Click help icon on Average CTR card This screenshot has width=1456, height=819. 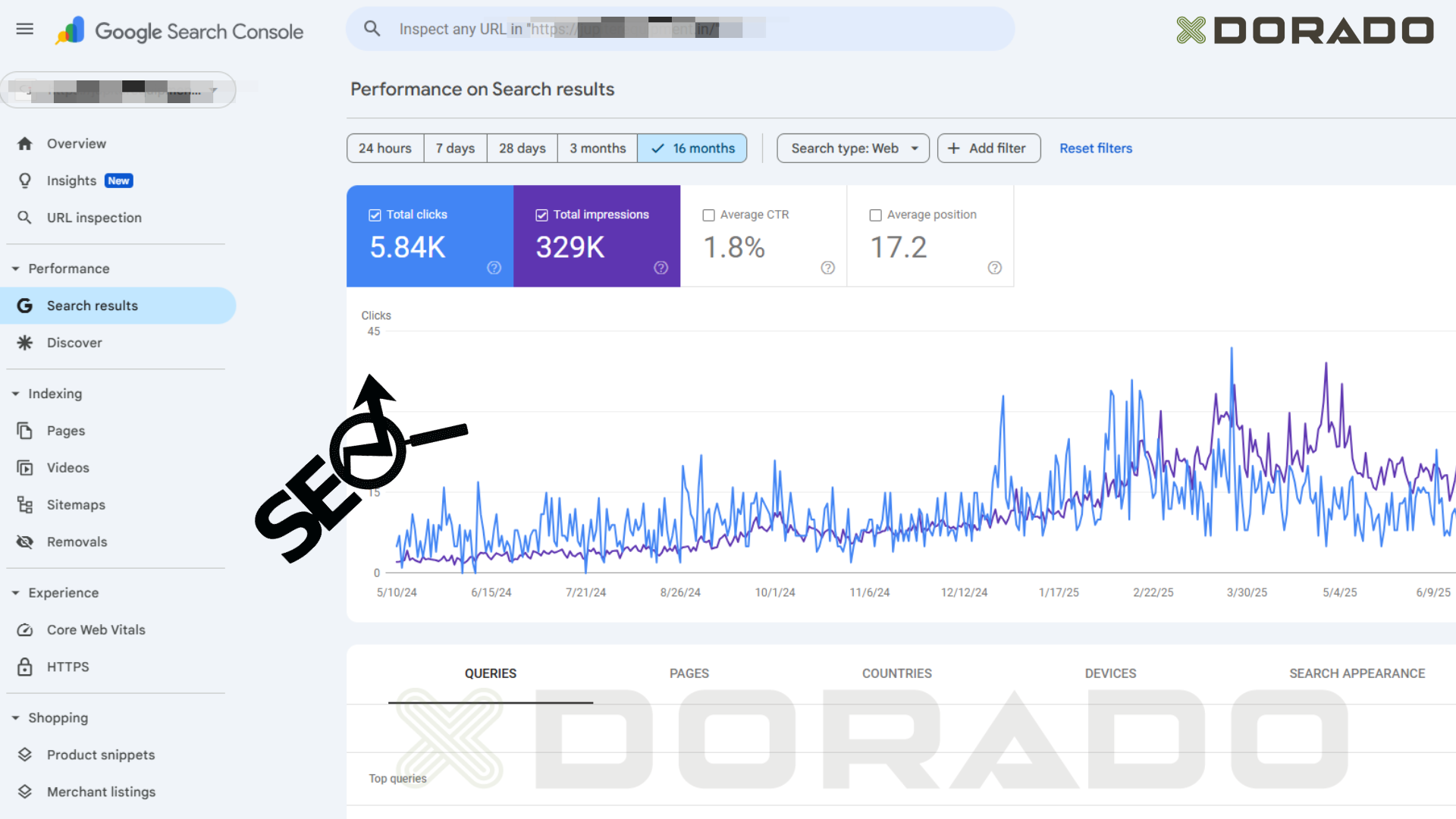(828, 268)
